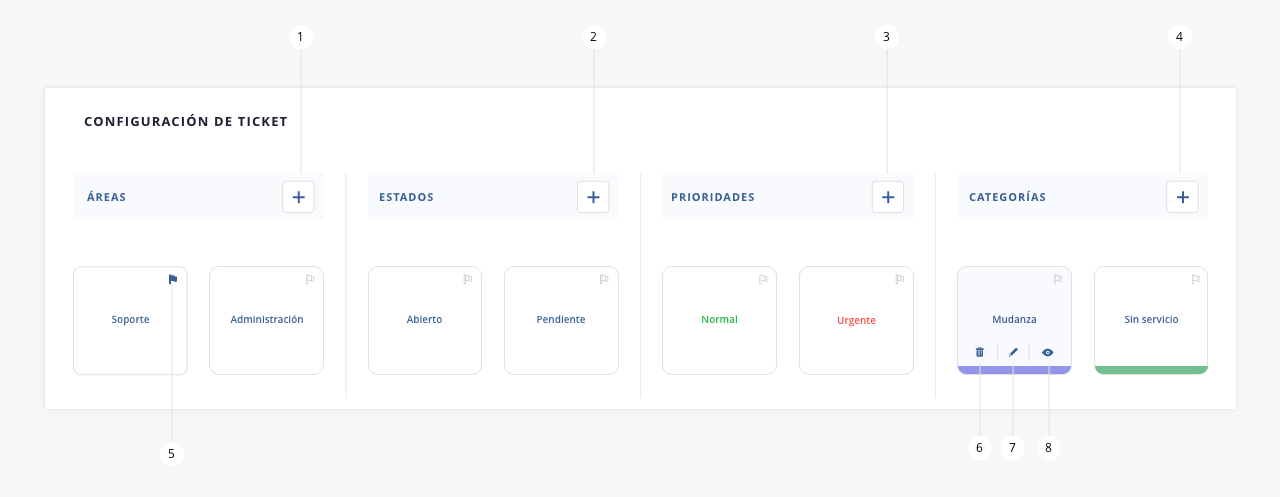
Task: Add a new priority in Prioridades
Action: pos(888,197)
